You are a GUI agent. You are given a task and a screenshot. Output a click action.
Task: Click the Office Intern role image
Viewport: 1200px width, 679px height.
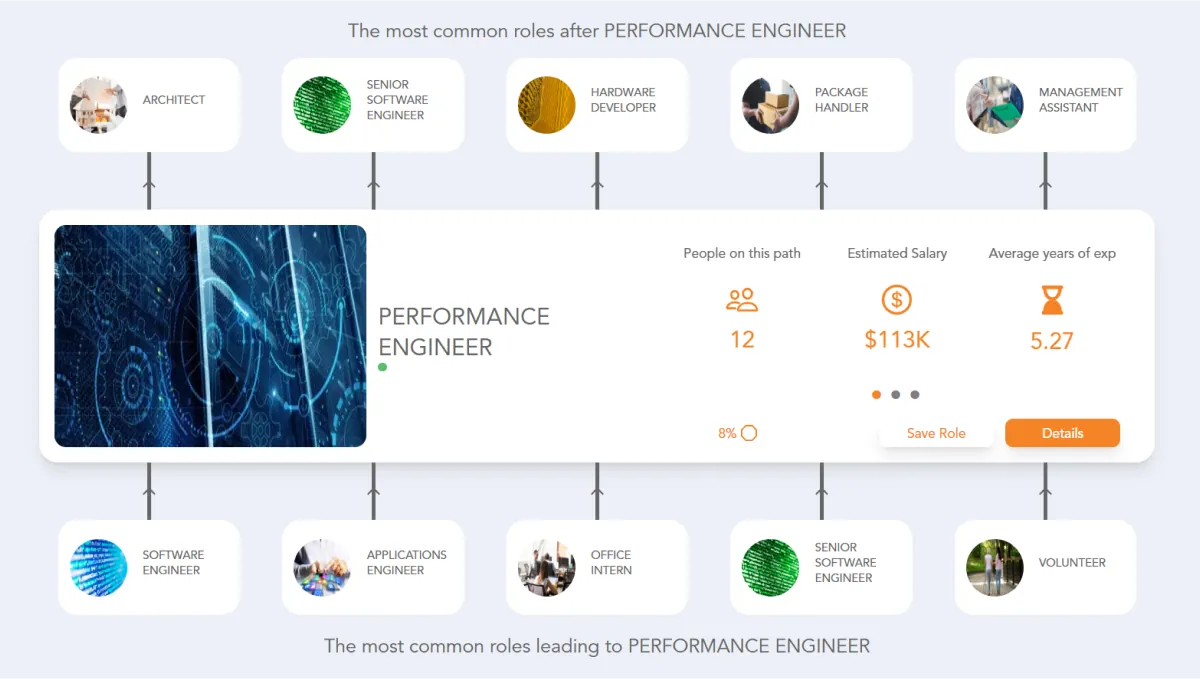click(546, 567)
